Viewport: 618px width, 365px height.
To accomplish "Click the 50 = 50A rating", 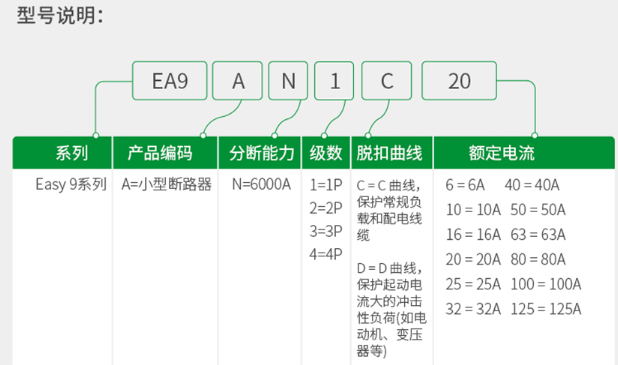I will coord(538,210).
